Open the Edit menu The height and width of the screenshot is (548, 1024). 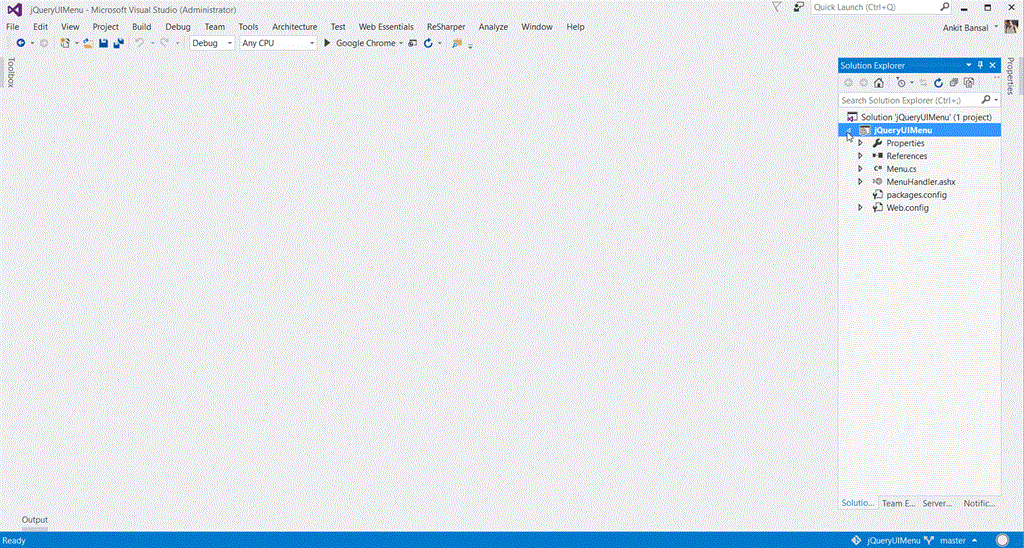click(x=40, y=27)
